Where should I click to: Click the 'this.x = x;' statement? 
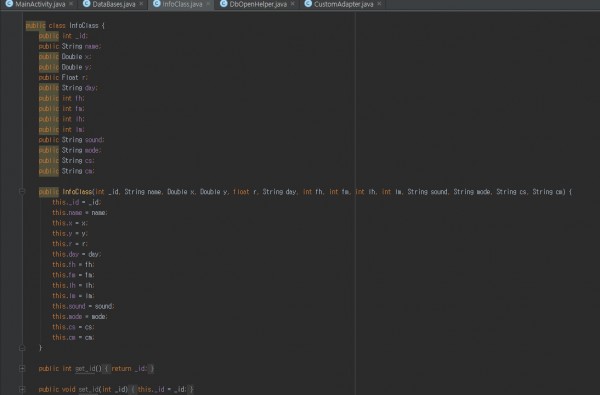tap(70, 223)
